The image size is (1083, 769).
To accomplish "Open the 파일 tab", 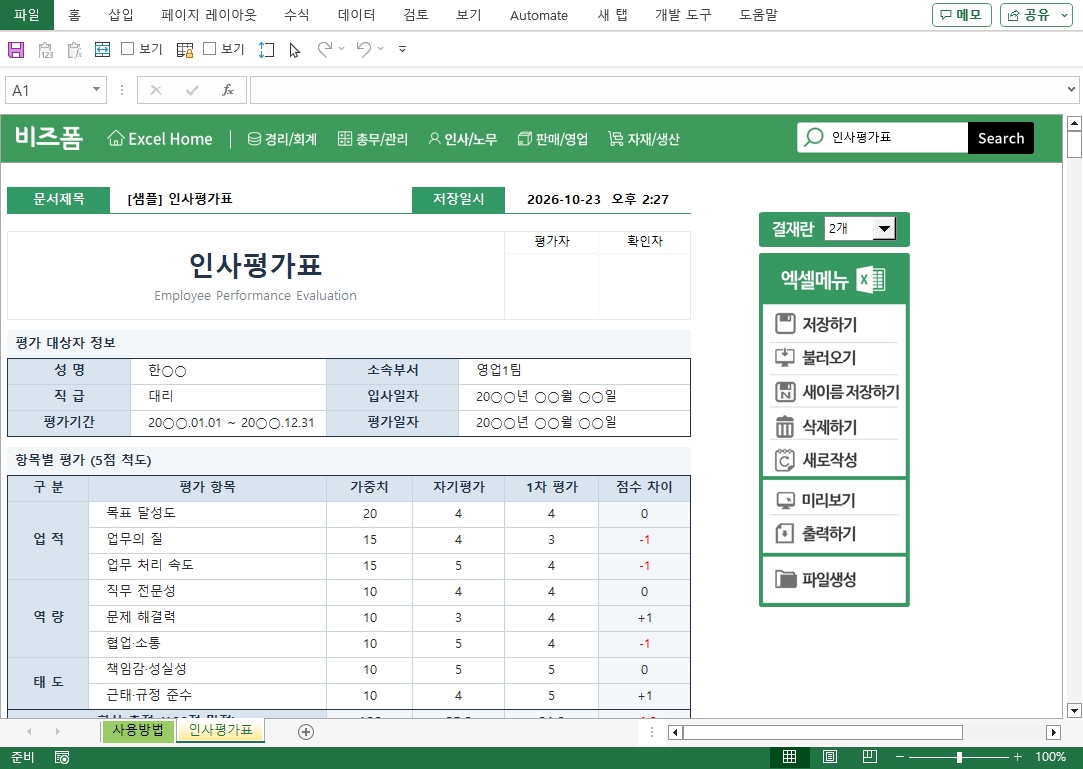I will pos(27,15).
